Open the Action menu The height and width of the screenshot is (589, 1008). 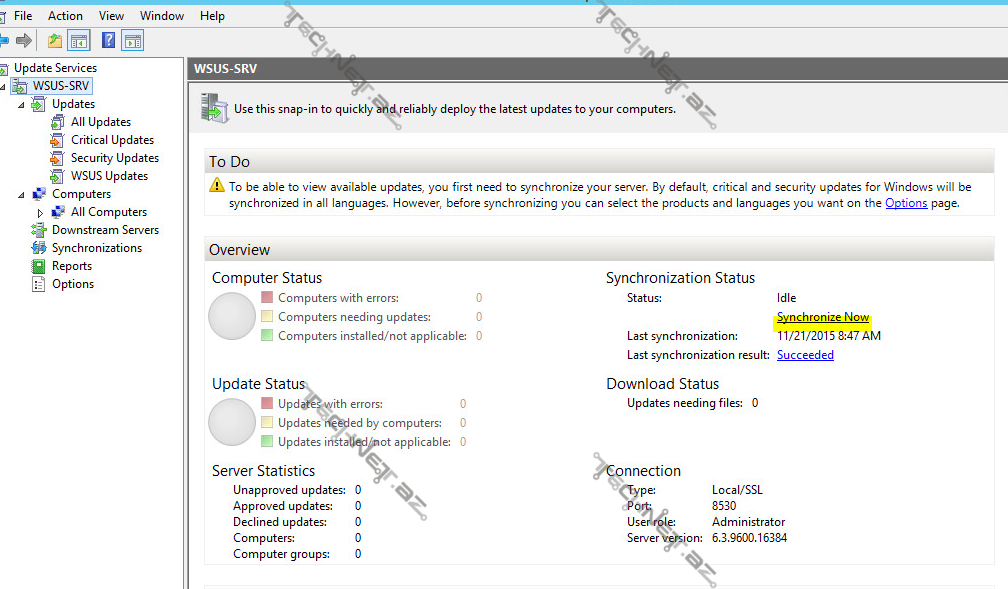pyautogui.click(x=66, y=16)
